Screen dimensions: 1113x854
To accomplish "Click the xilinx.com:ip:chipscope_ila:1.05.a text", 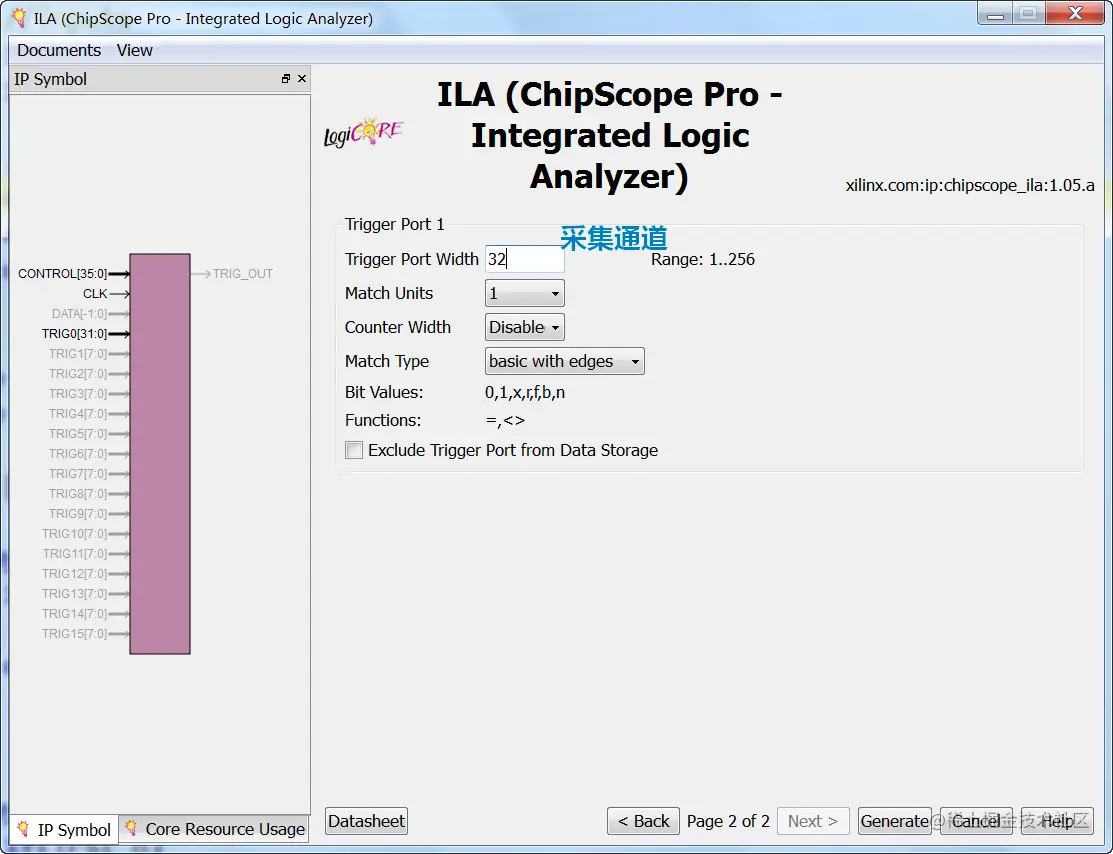I will [970, 185].
